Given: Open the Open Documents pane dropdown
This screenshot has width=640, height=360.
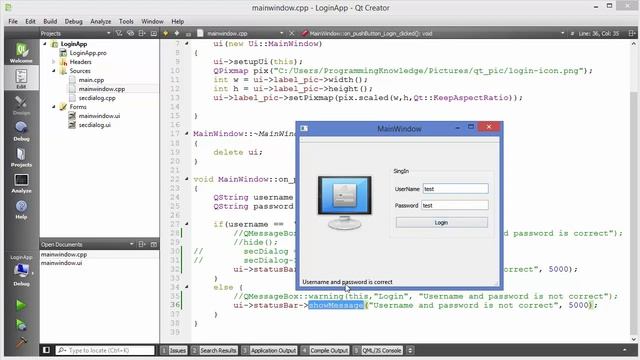Looking at the screenshot, I should coord(131,244).
